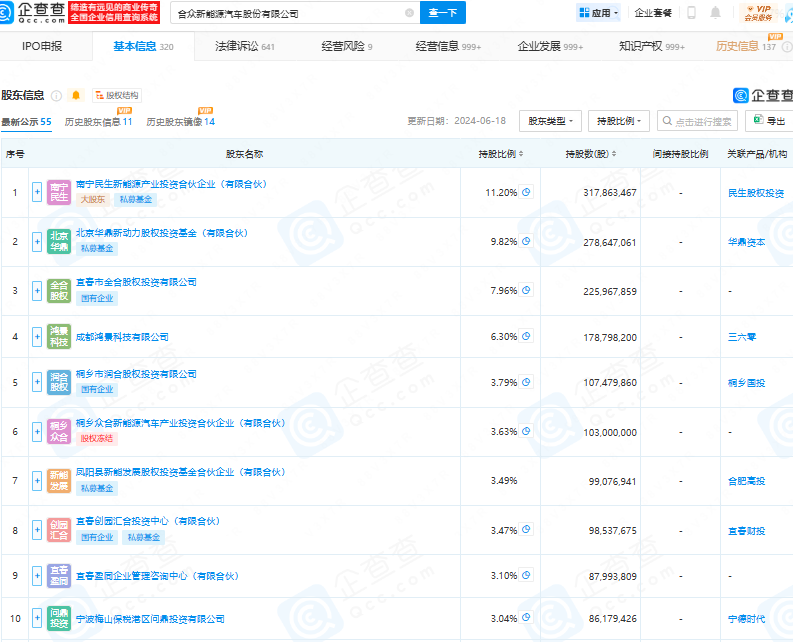Expand row 1 南宁民生新能源 shareholder details
793x642 pixels.
(x=37, y=192)
